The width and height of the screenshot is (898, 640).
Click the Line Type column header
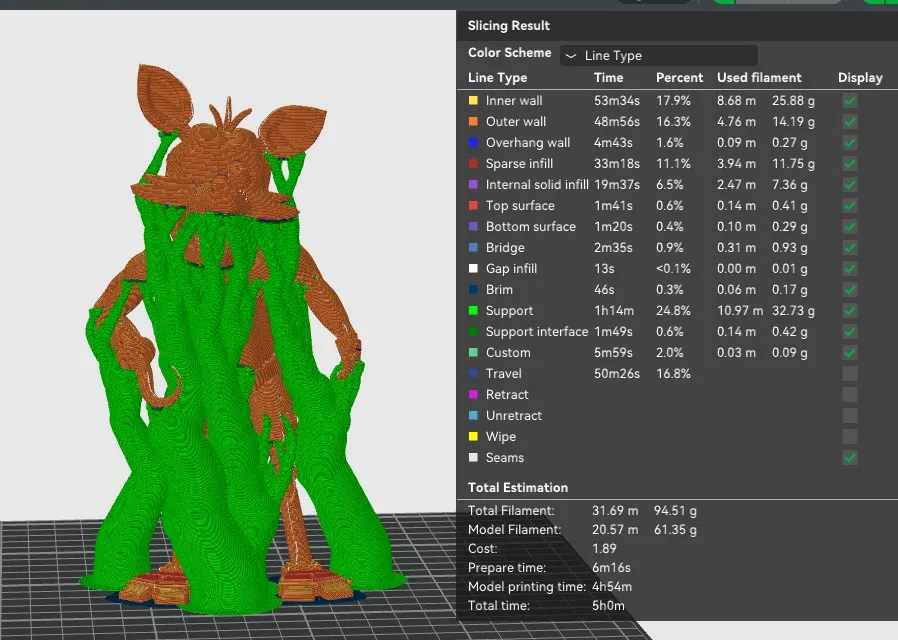pos(497,78)
